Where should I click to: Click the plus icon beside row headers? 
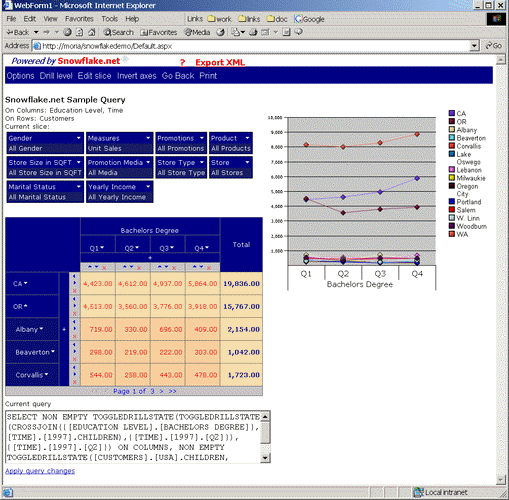pyautogui.click(x=64, y=329)
